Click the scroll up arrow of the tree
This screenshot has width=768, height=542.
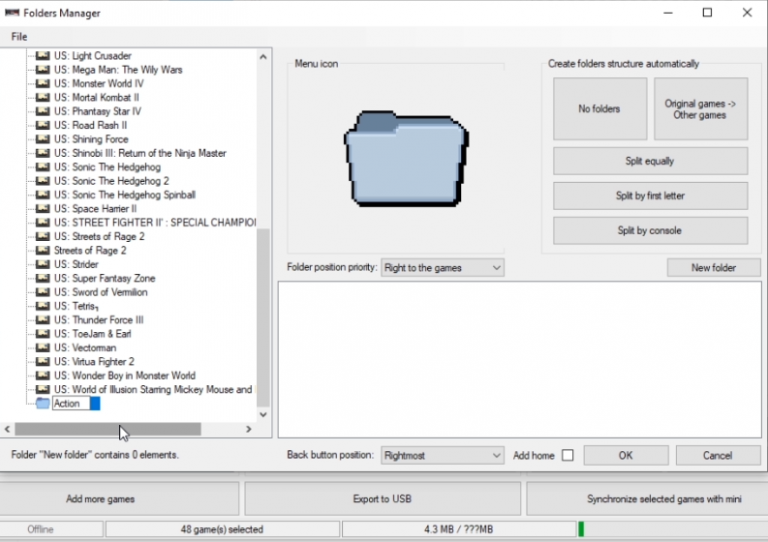click(x=263, y=57)
